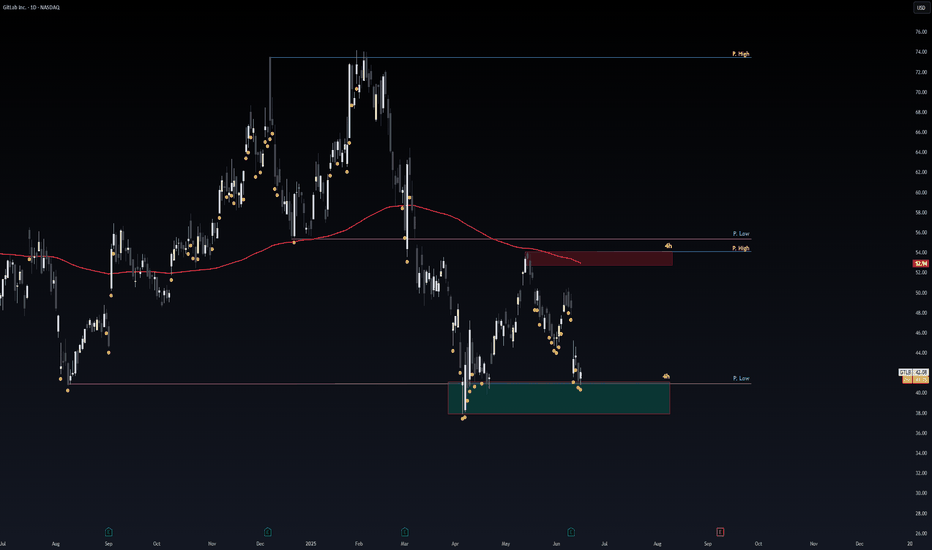Select the red supply zone rectangle
932x550 pixels.
tap(600, 259)
